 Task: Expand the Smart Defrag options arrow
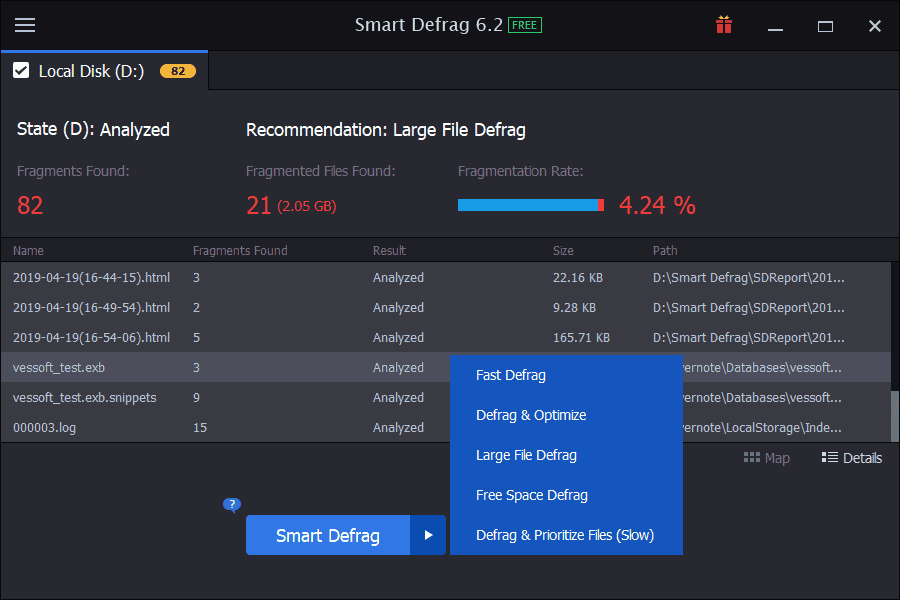coord(428,535)
